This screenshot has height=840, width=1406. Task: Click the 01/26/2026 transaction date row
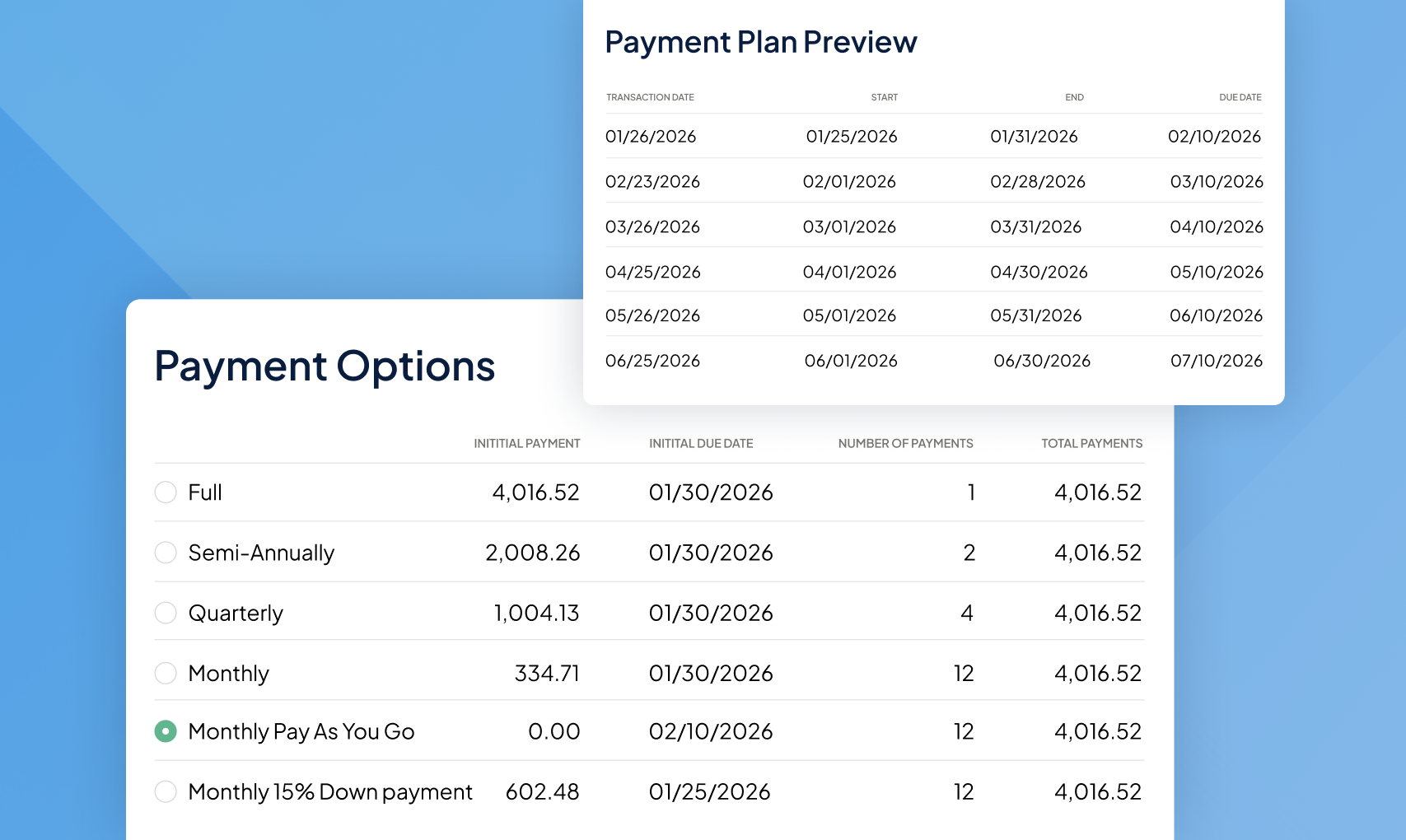651,137
